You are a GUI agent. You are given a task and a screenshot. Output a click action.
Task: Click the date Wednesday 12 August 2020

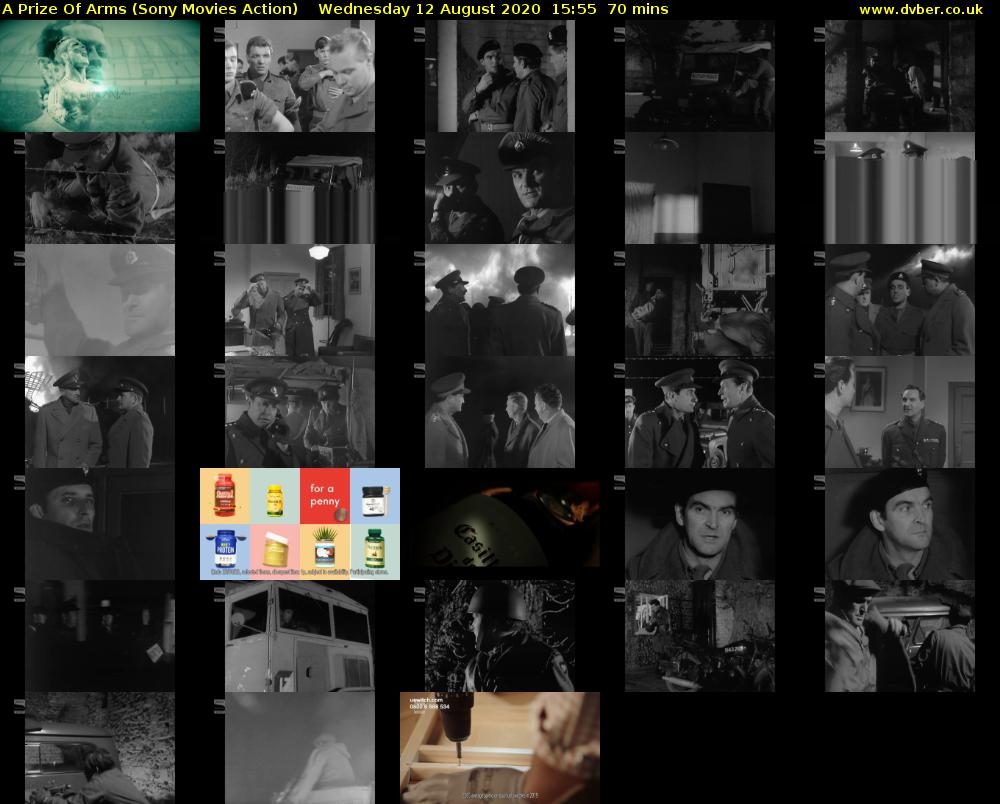click(429, 10)
